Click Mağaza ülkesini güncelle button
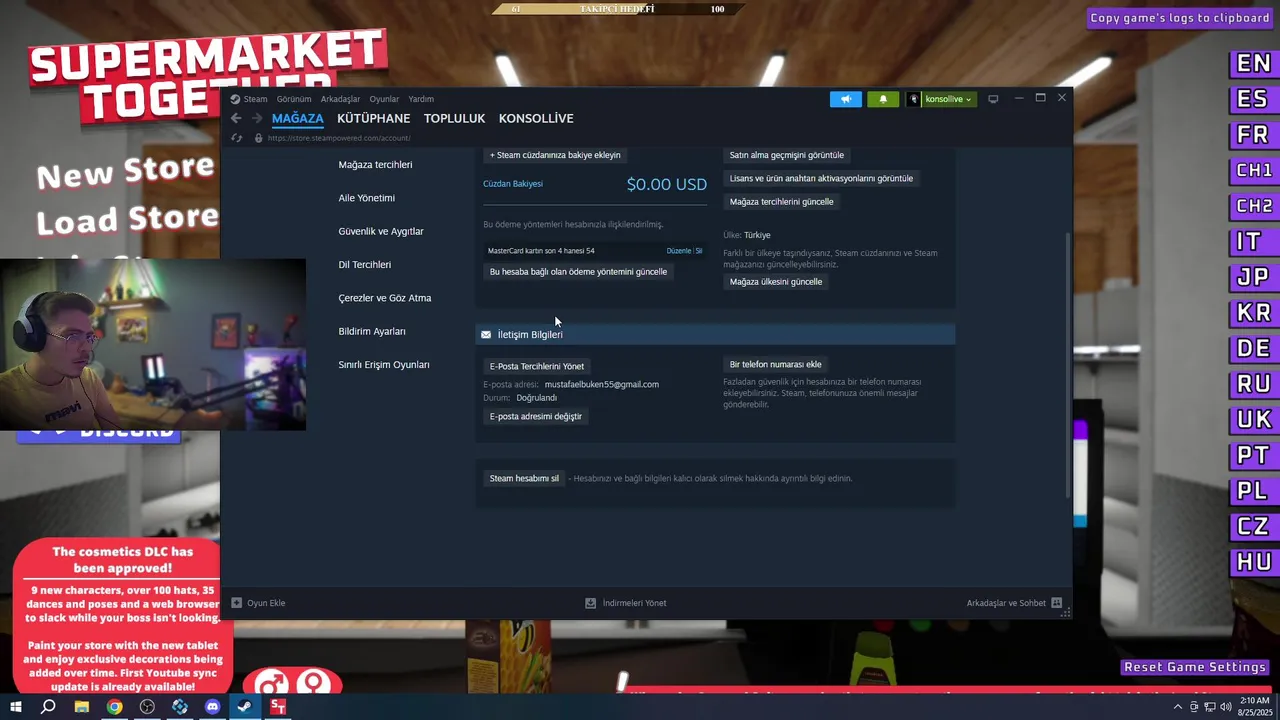The width and height of the screenshot is (1280, 720). (776, 281)
